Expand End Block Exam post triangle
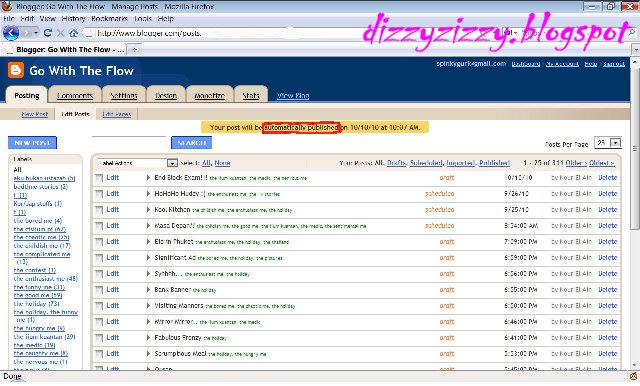 click(x=148, y=177)
